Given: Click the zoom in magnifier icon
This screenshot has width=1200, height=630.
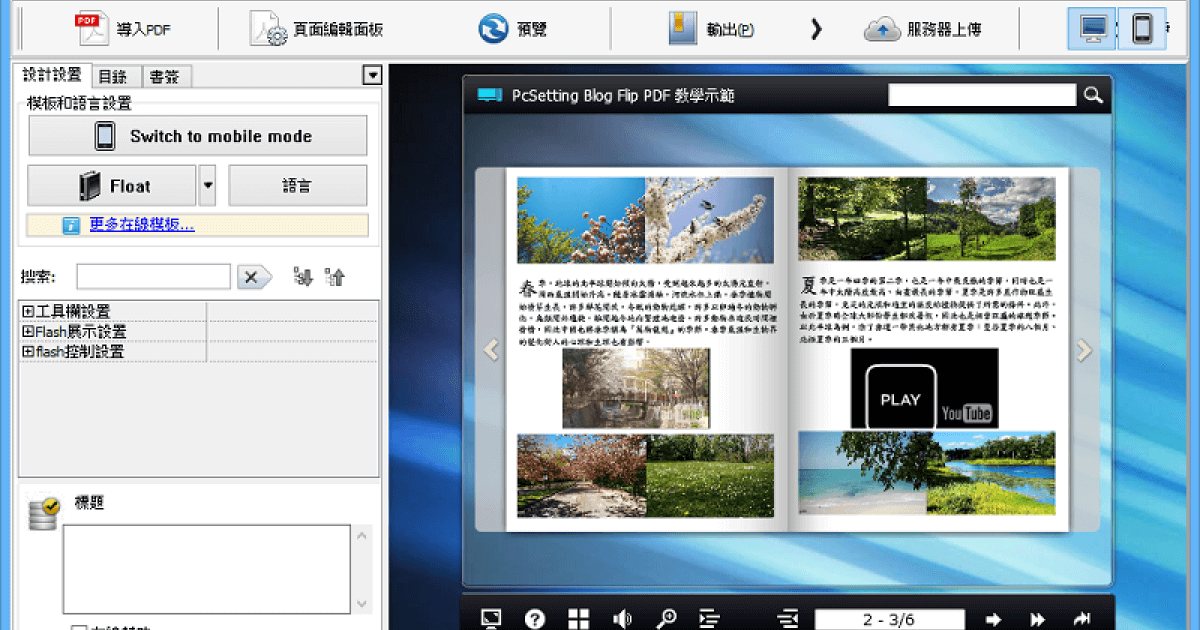Looking at the screenshot, I should pos(666,619).
